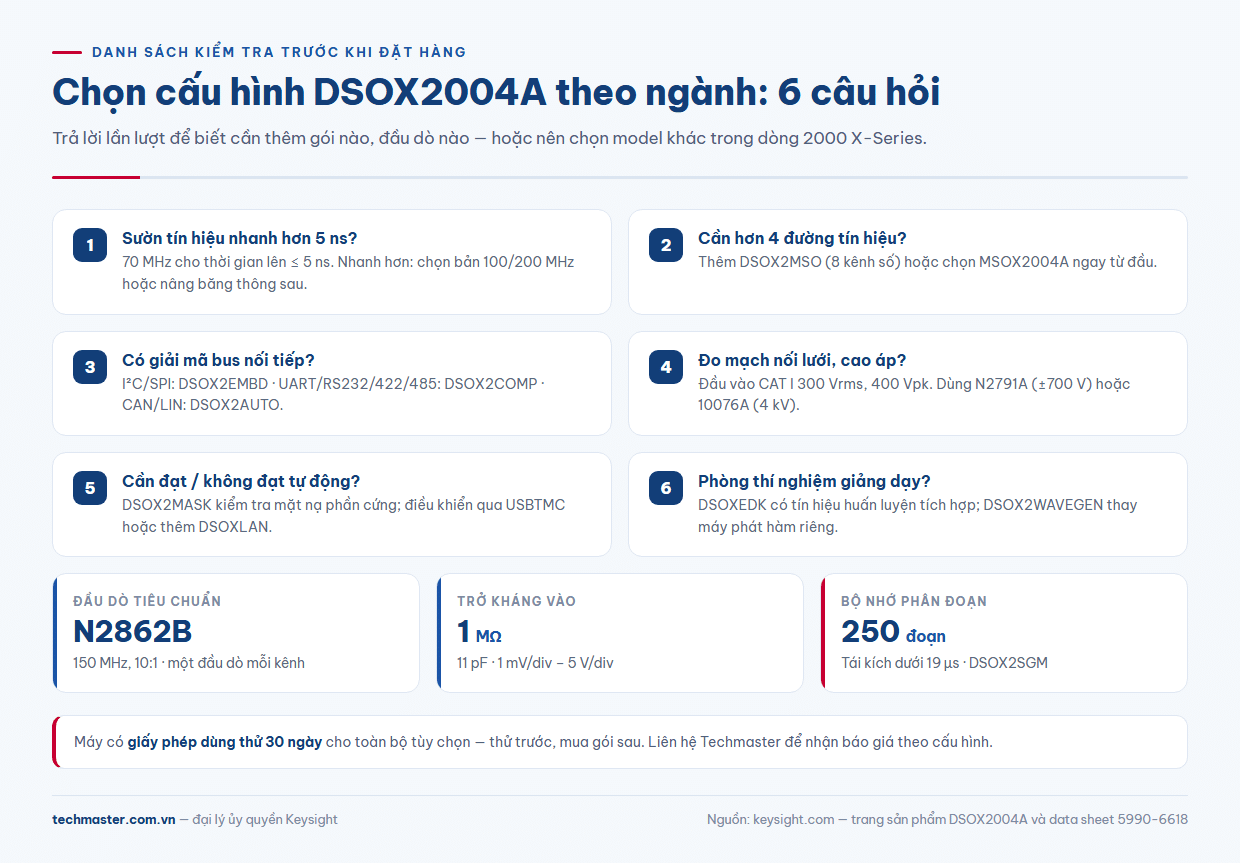Click the 'DANH SÁCH KIỂM TRA TRƯỚC KHI ĐẶT HÀNG' label
1240x863 pixels.
279,52
